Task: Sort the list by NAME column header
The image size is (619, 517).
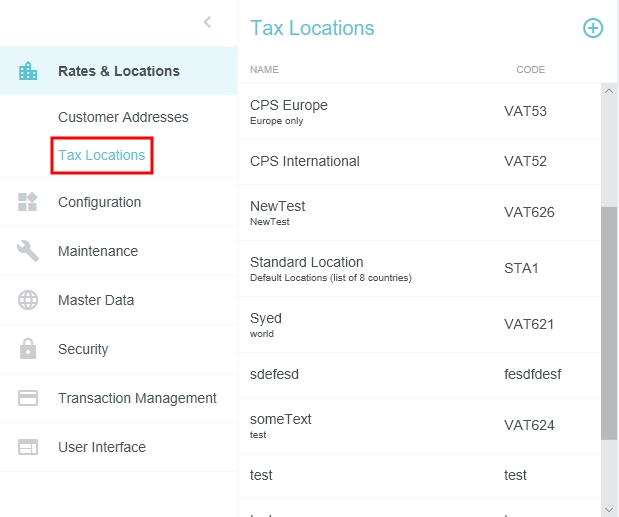Action: tap(264, 70)
